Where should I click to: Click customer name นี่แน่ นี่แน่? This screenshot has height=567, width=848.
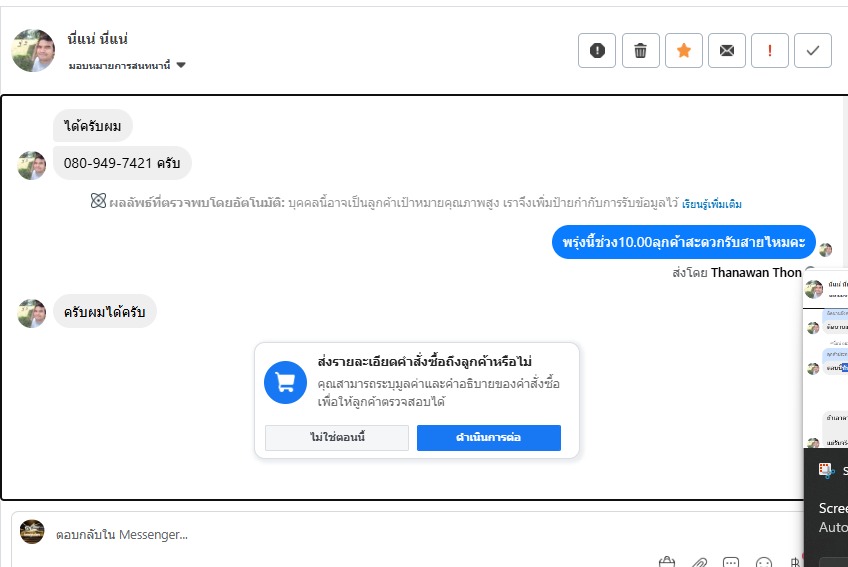pos(99,41)
